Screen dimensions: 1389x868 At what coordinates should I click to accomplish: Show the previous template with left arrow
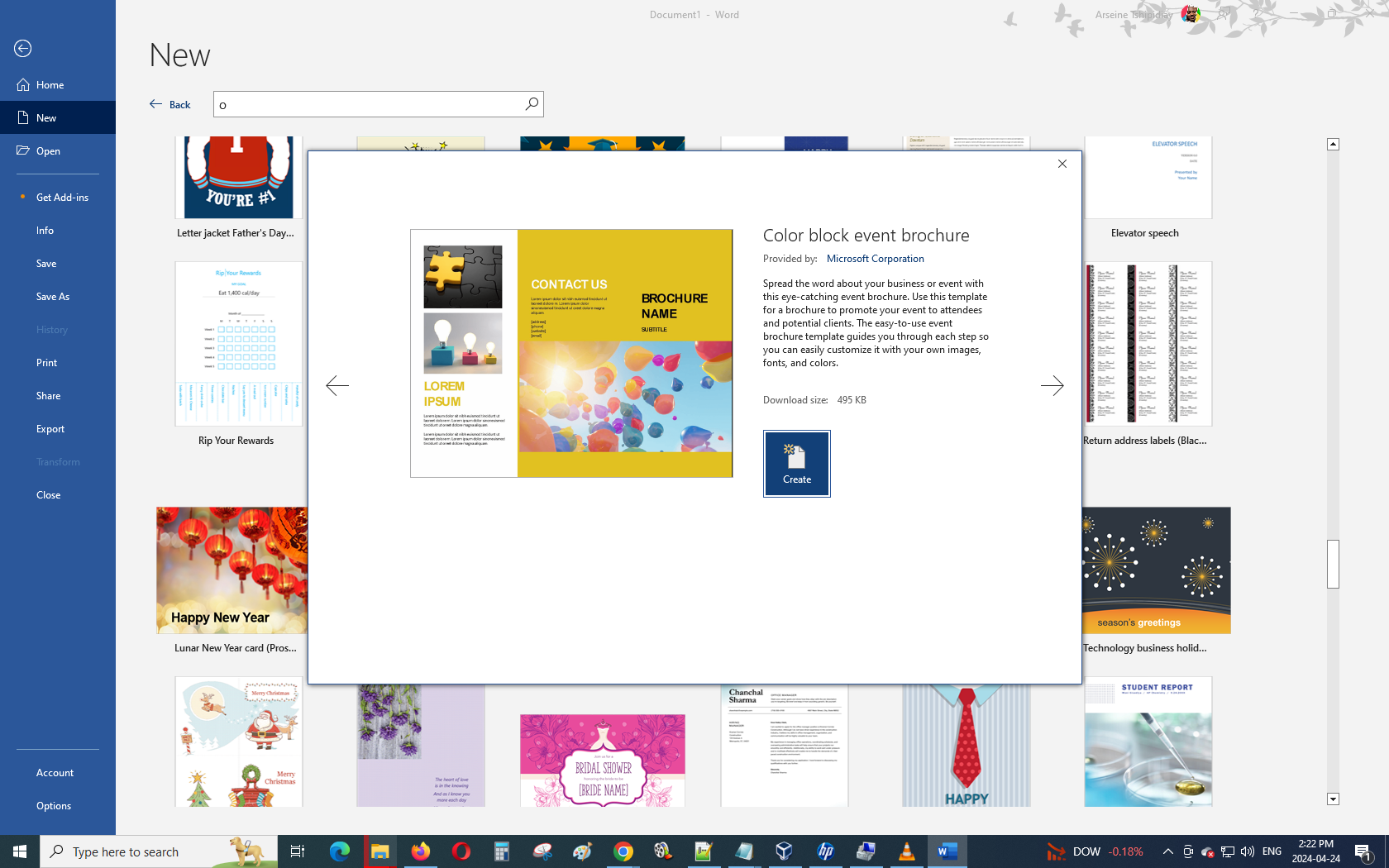point(337,386)
